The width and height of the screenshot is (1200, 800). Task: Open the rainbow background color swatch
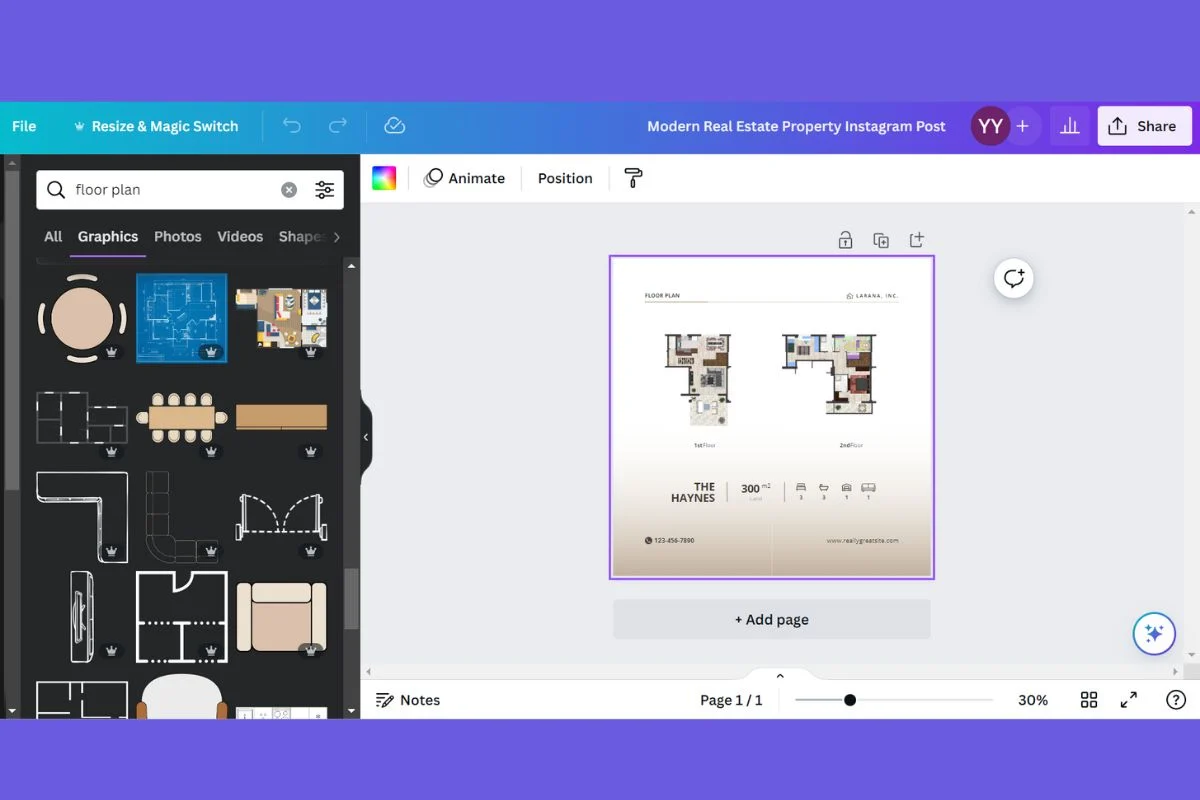pos(384,178)
